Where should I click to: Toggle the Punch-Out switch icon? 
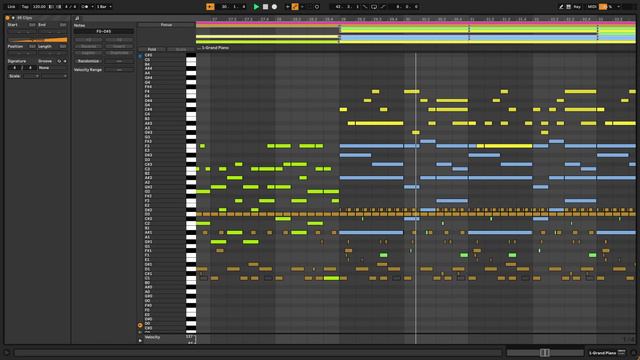383,7
